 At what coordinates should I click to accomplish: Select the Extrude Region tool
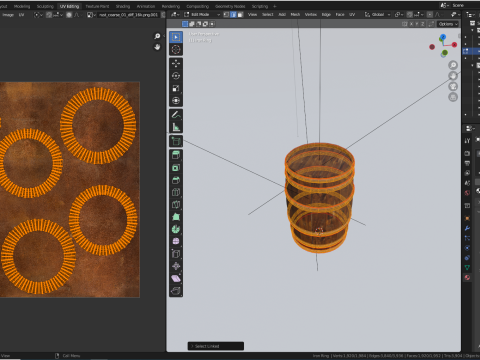(176, 155)
